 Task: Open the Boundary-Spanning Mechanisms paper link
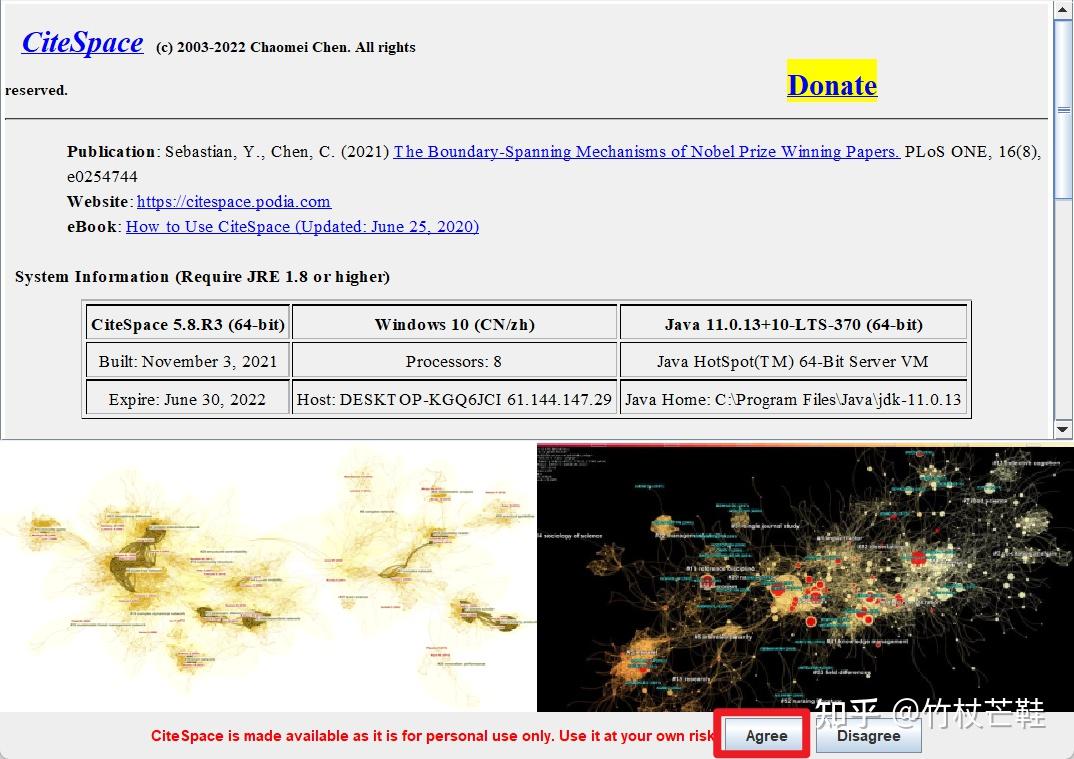647,151
